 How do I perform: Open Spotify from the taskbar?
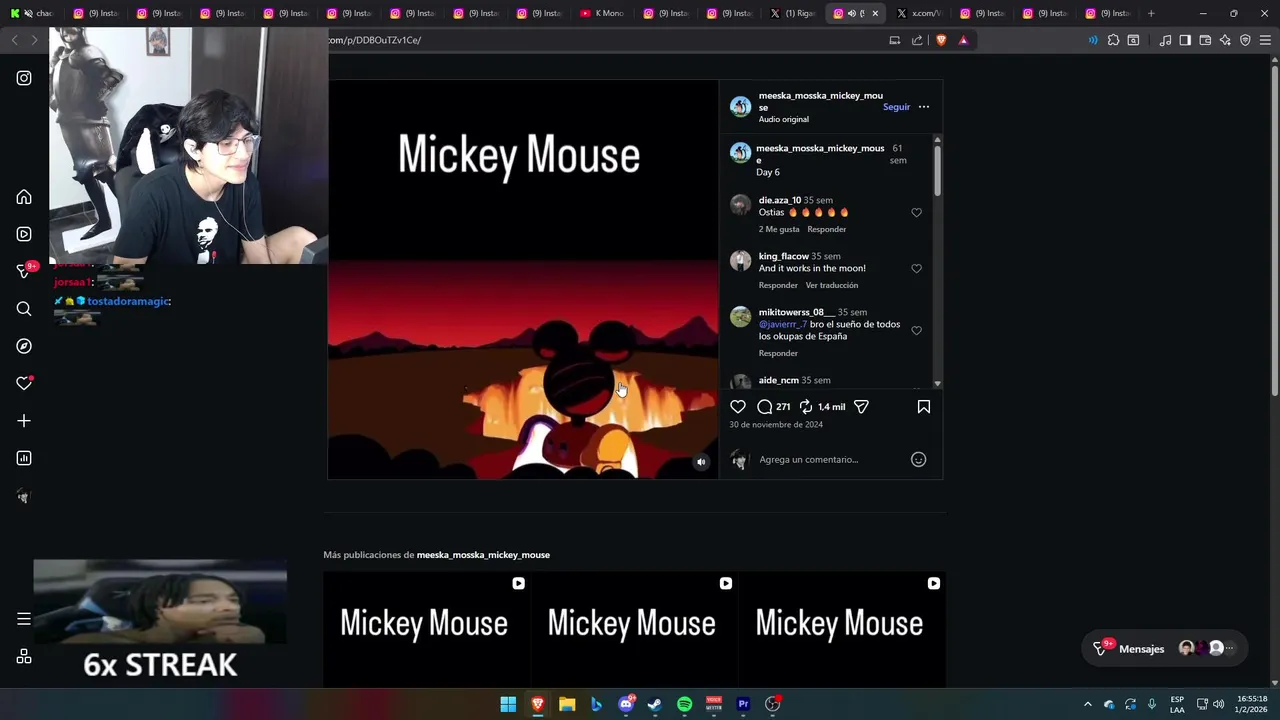pyautogui.click(x=684, y=704)
